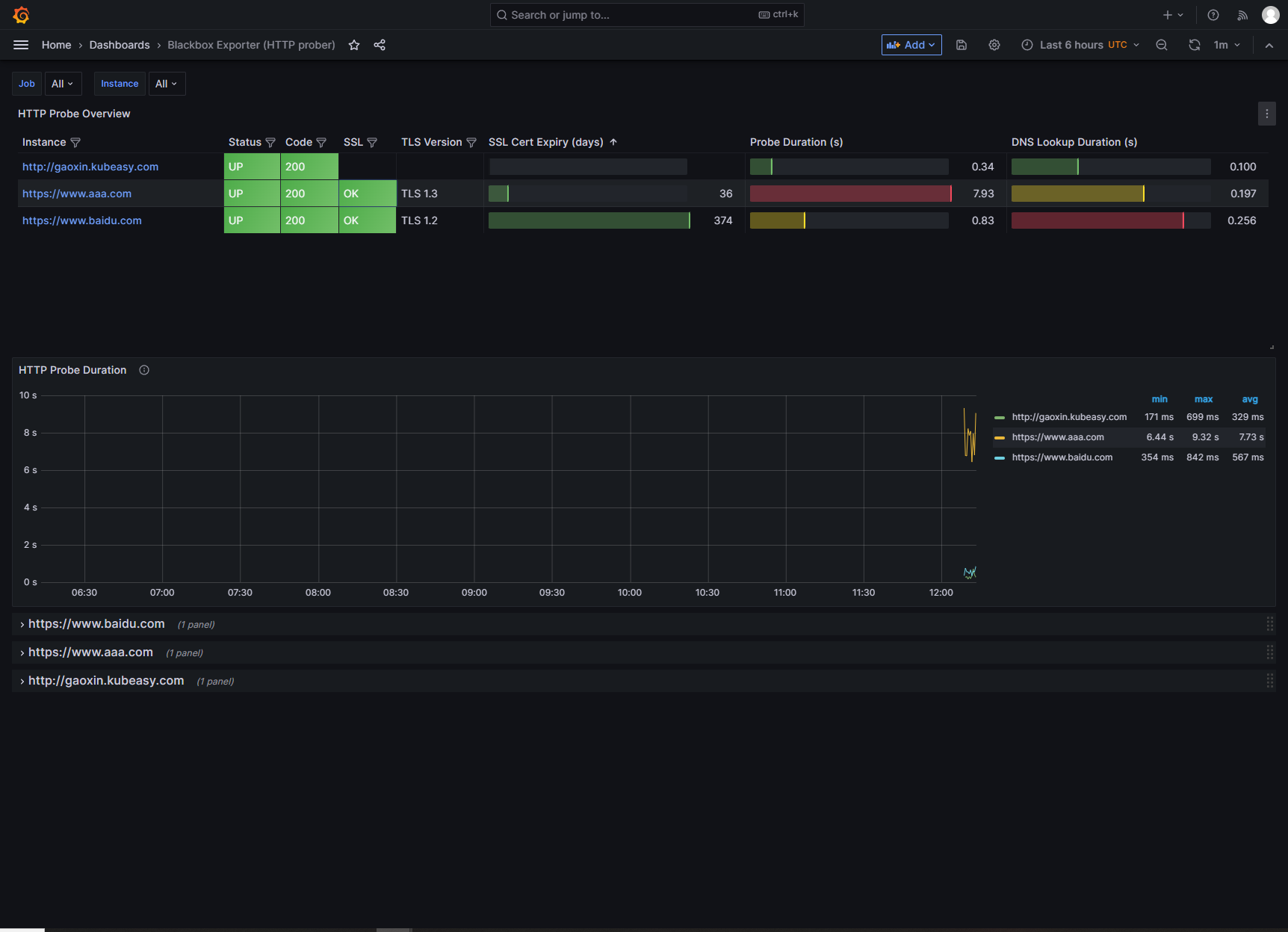Click the HTTP Probe Duration panel title

[x=72, y=370]
